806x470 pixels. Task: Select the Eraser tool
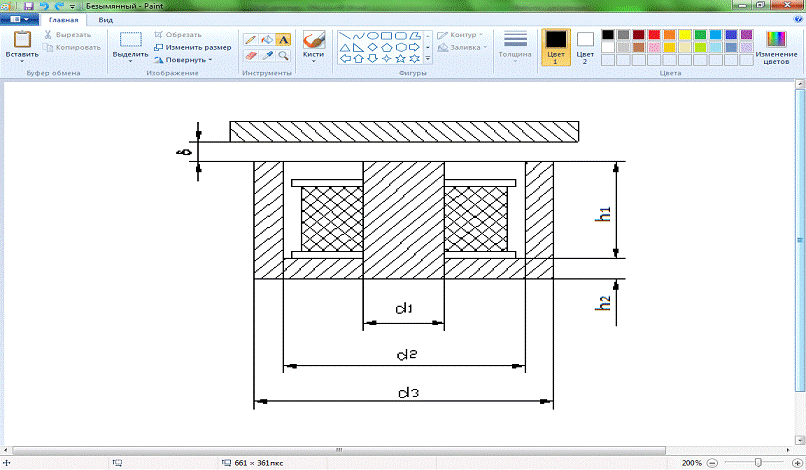click(x=252, y=56)
